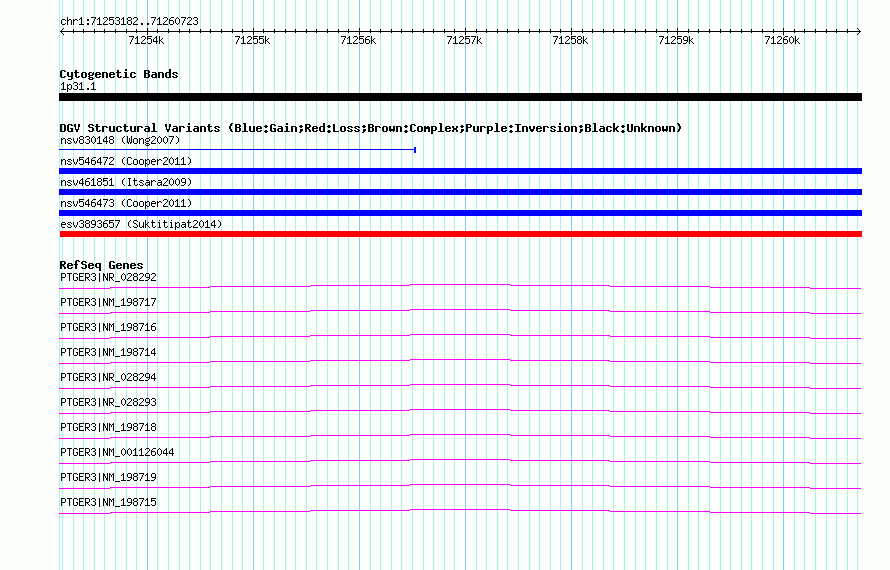Select the blue nsv546473 gain bar
The height and width of the screenshot is (570, 890).
(x=460, y=213)
